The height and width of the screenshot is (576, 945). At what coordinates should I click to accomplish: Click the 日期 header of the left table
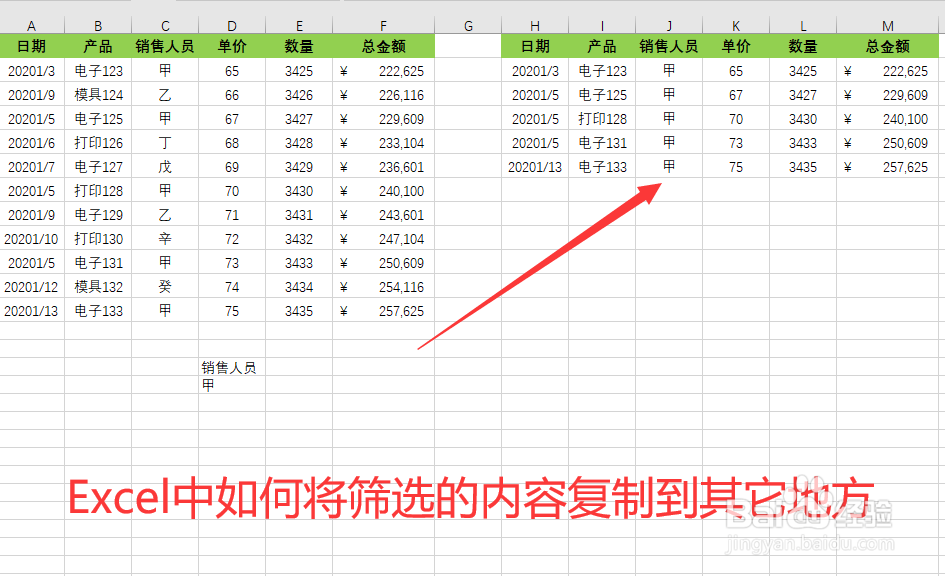tap(31, 47)
